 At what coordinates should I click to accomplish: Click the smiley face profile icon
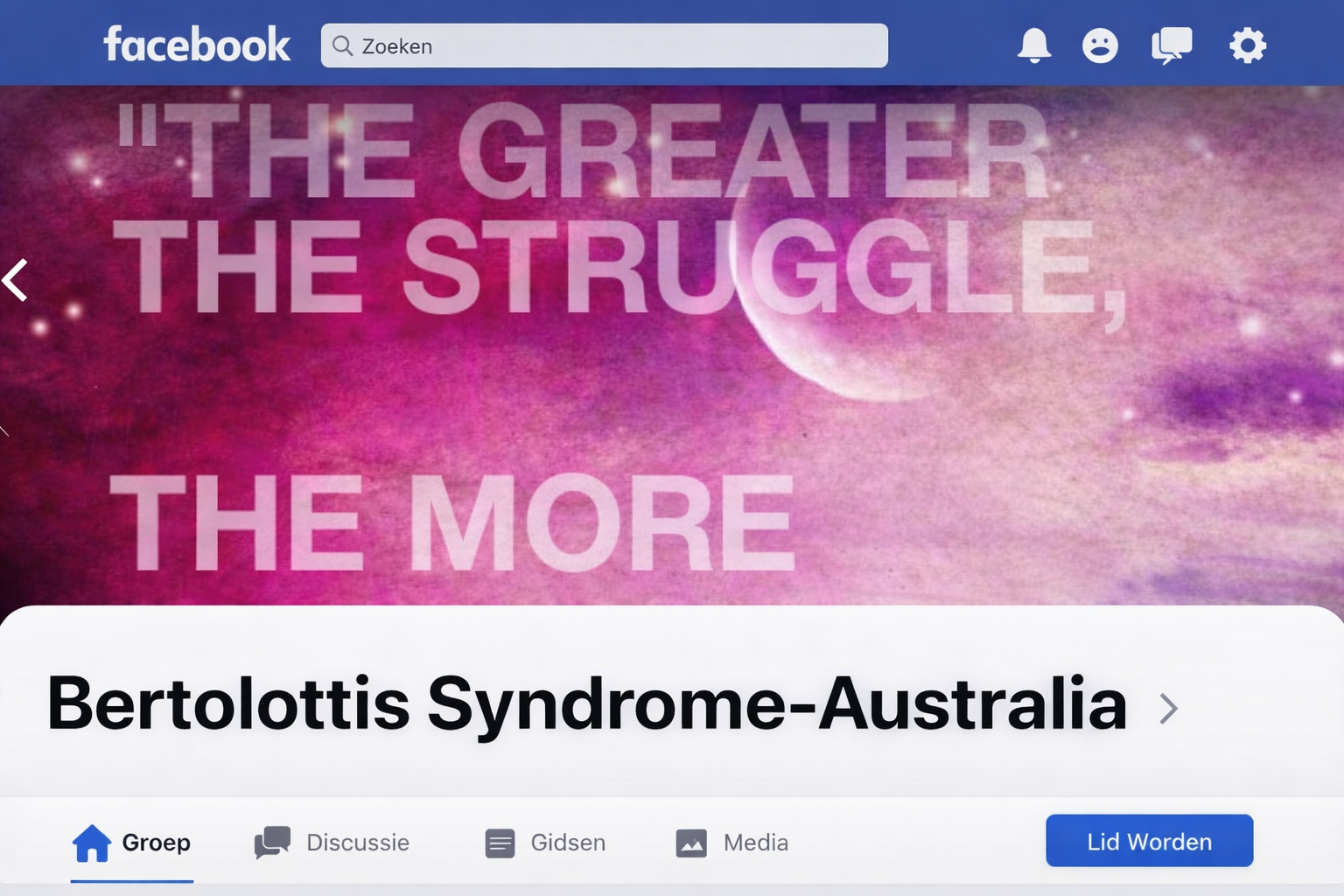pos(1100,45)
